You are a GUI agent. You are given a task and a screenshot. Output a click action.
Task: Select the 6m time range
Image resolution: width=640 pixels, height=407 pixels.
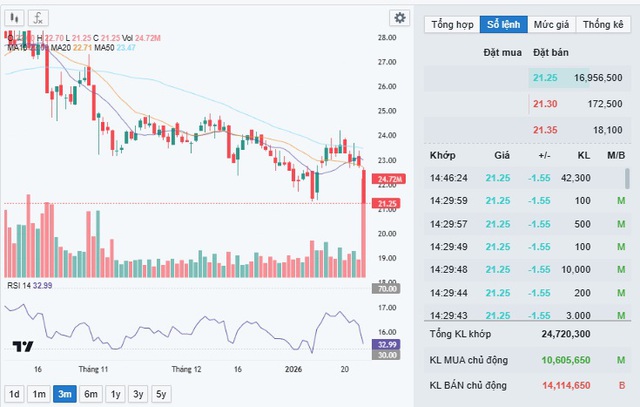tap(90, 393)
